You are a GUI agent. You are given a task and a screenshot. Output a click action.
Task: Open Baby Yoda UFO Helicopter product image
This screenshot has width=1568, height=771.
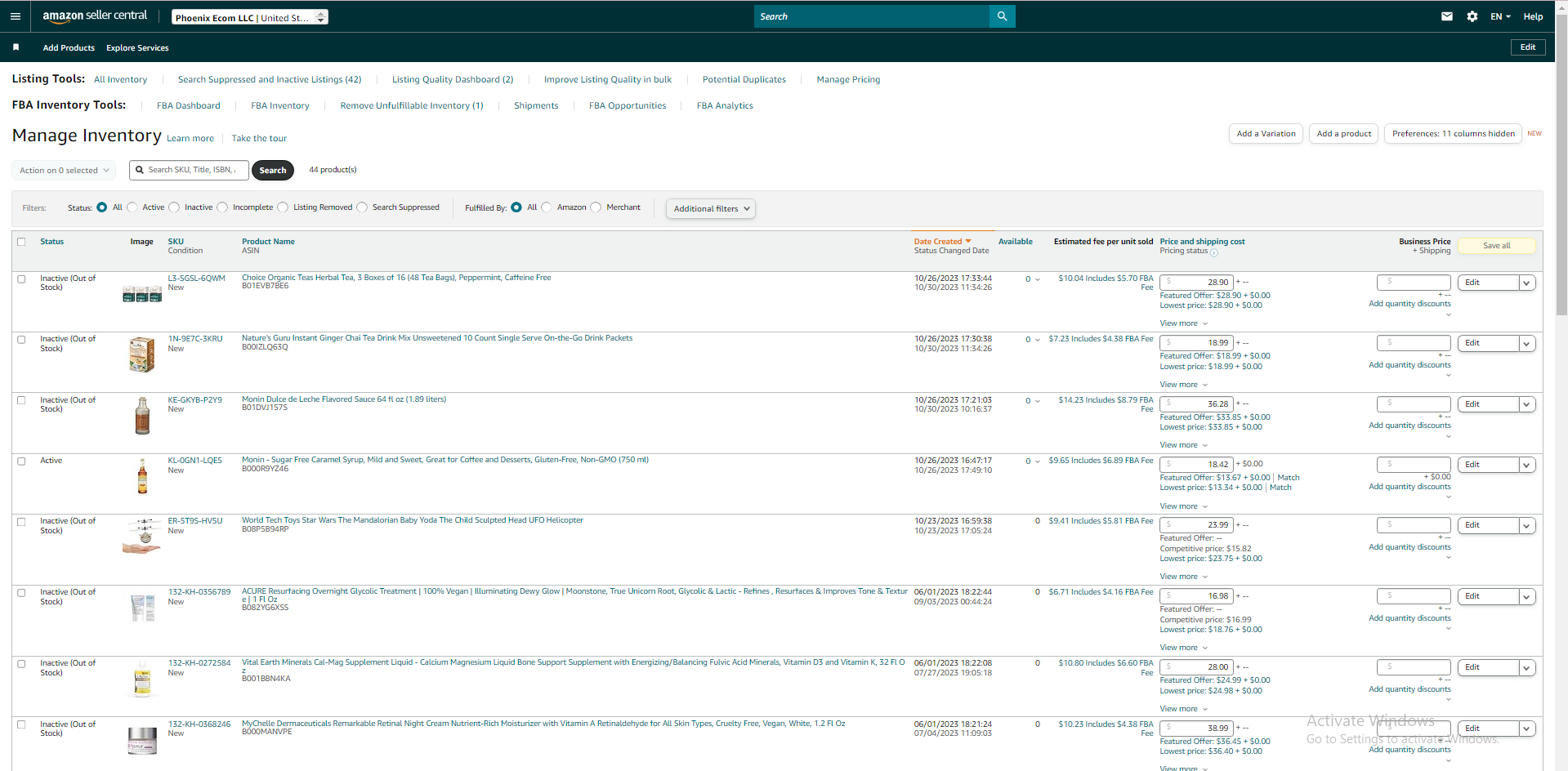(x=142, y=537)
